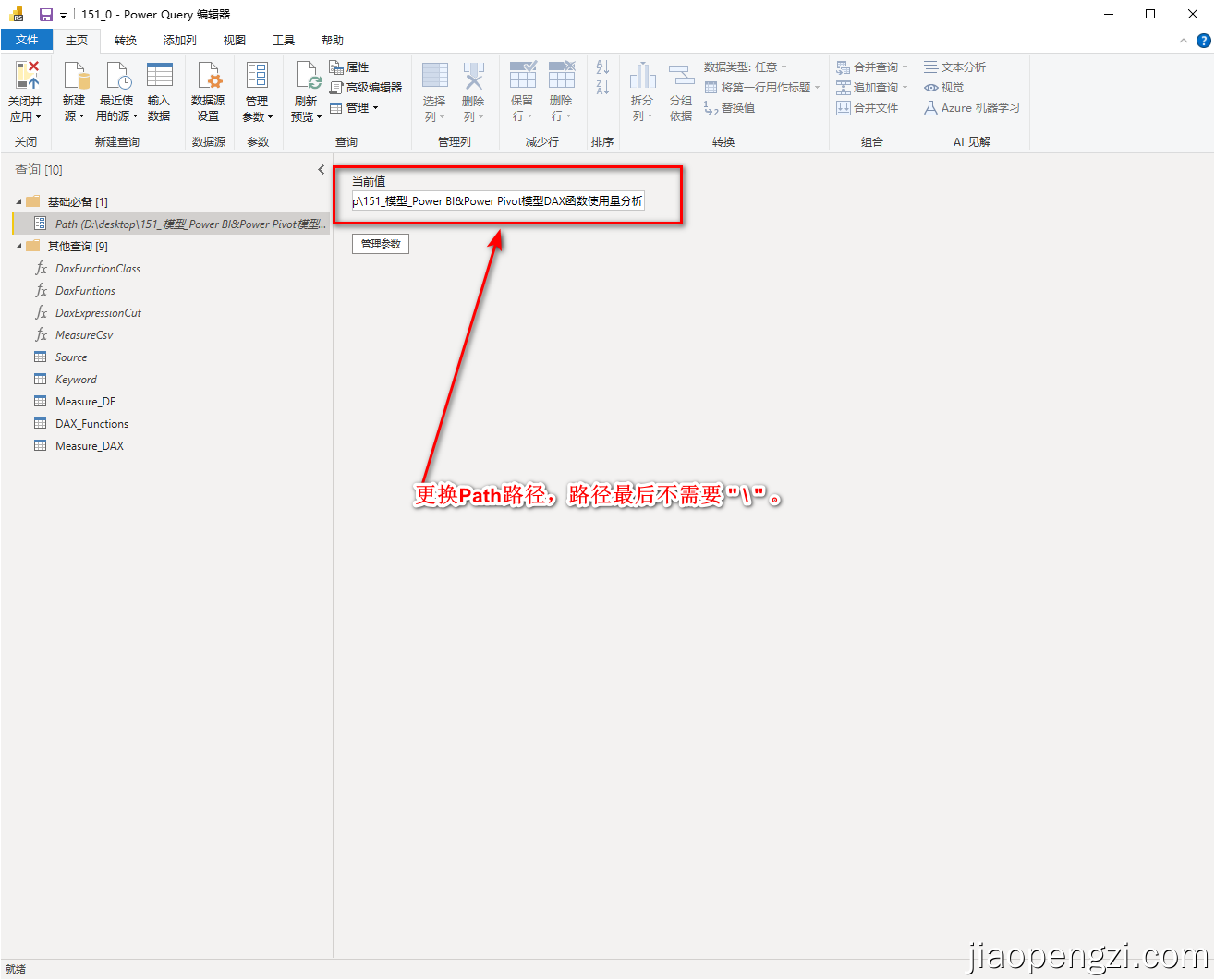Switch to the Help (帮助) tab
The width and height of the screenshot is (1215, 980).
click(333, 41)
